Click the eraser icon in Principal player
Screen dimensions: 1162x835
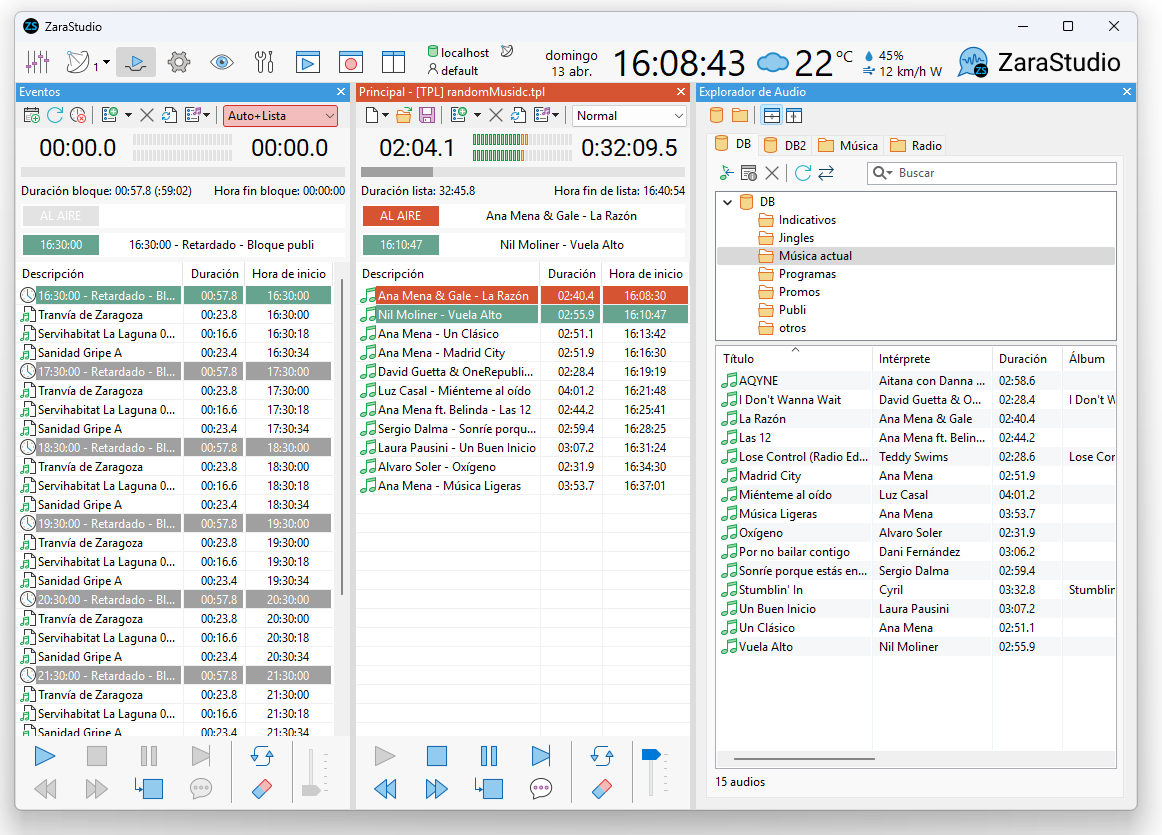(601, 789)
